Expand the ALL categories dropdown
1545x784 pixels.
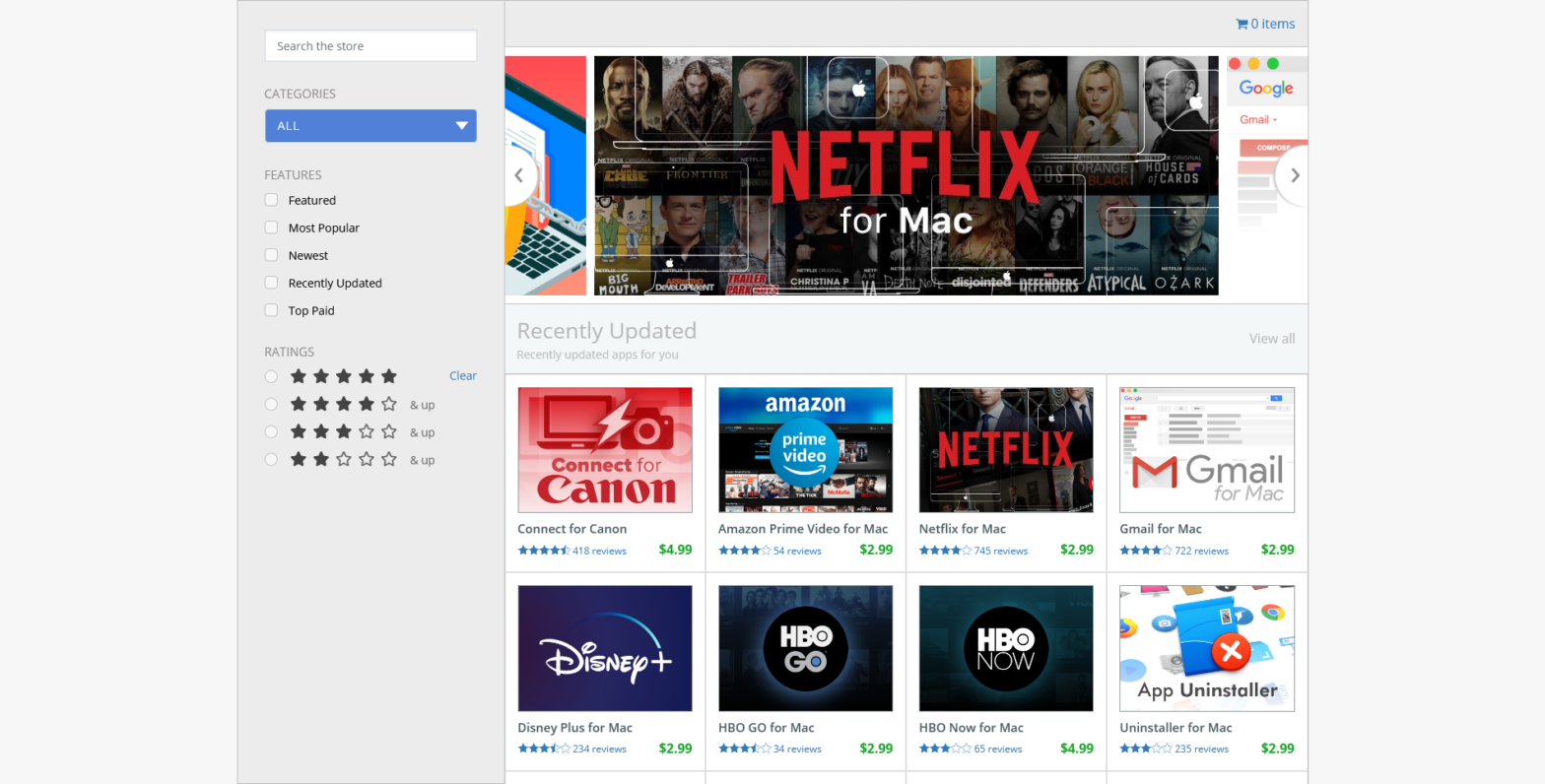click(370, 126)
